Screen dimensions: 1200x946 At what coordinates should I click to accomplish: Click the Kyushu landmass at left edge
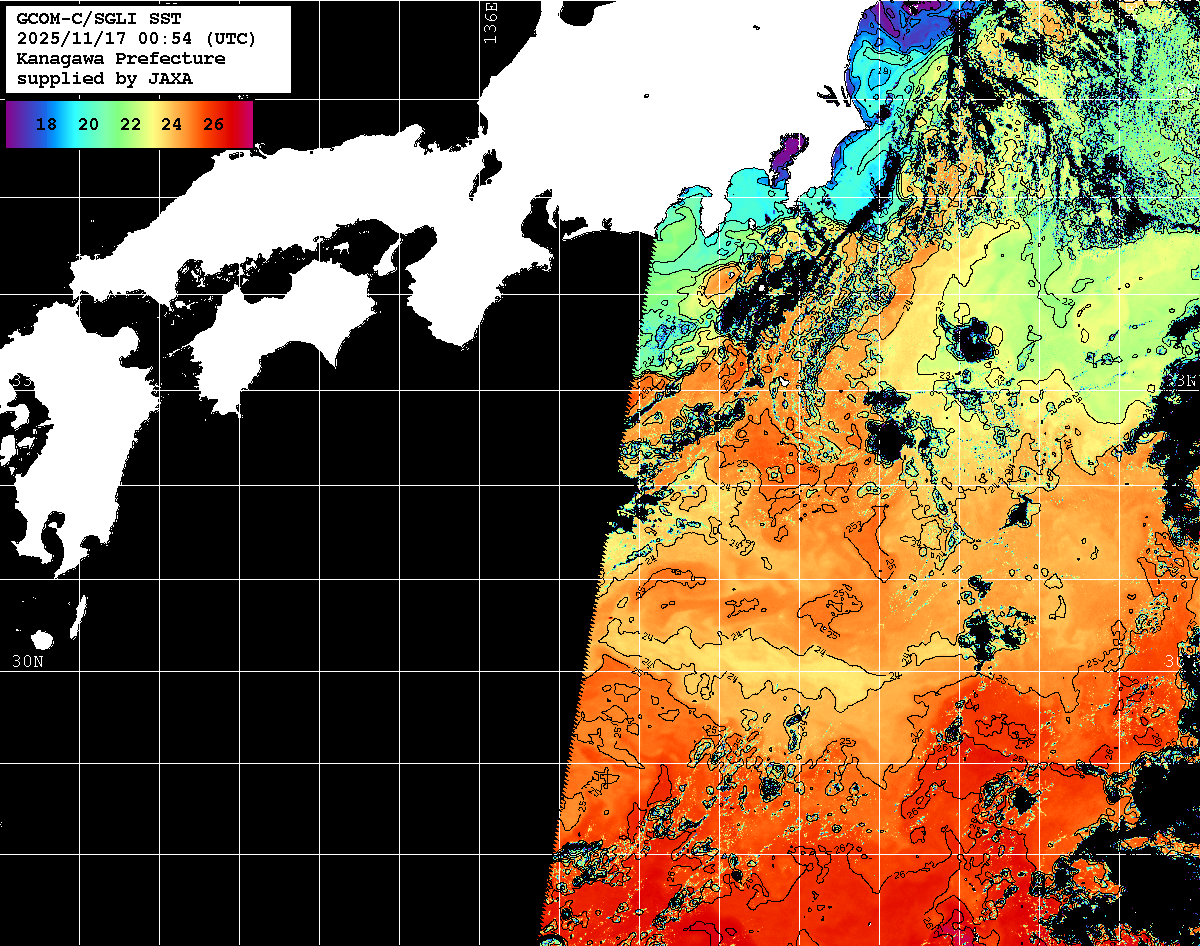pyautogui.click(x=40, y=470)
